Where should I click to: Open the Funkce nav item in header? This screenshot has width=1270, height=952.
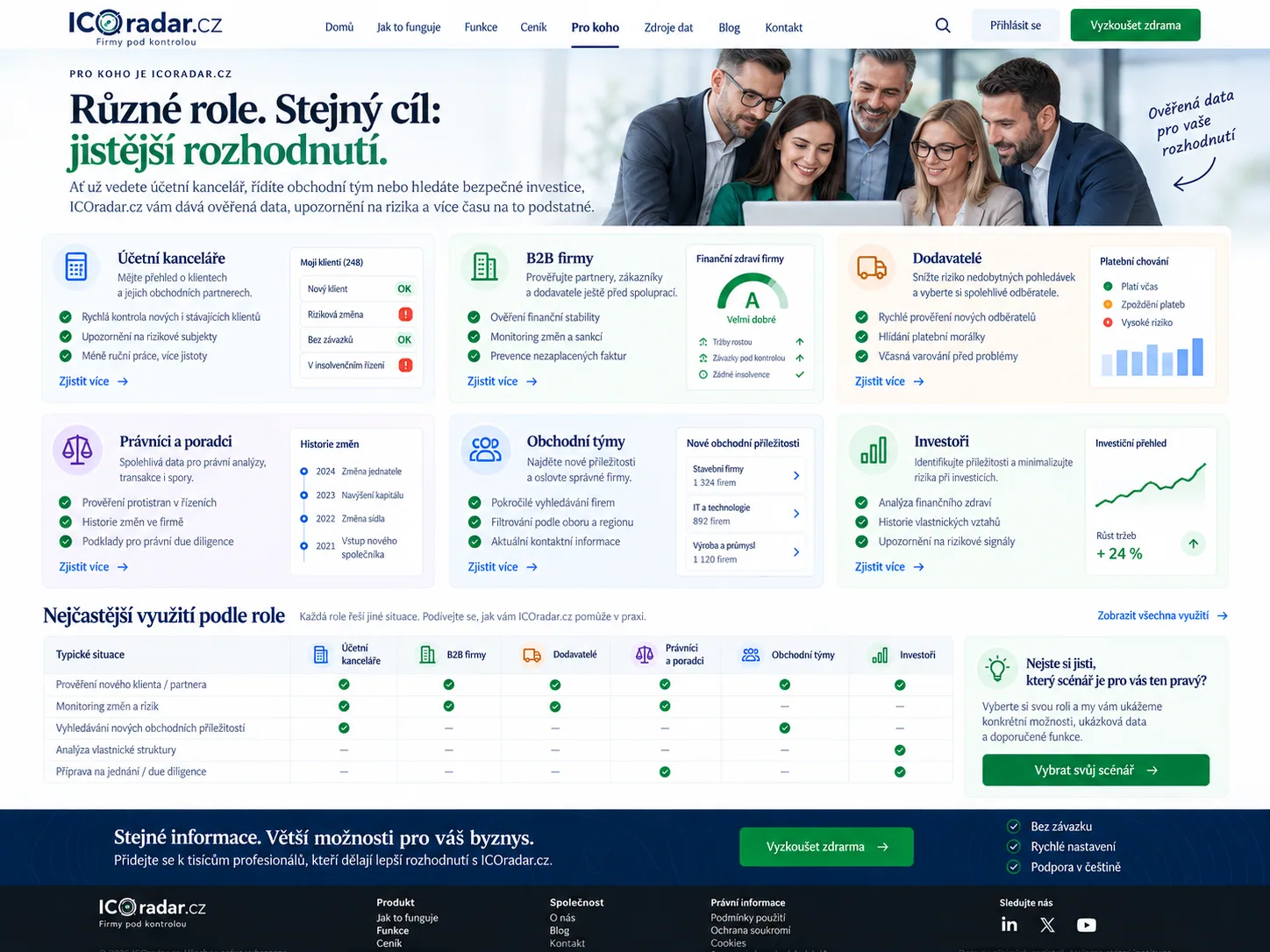click(481, 27)
